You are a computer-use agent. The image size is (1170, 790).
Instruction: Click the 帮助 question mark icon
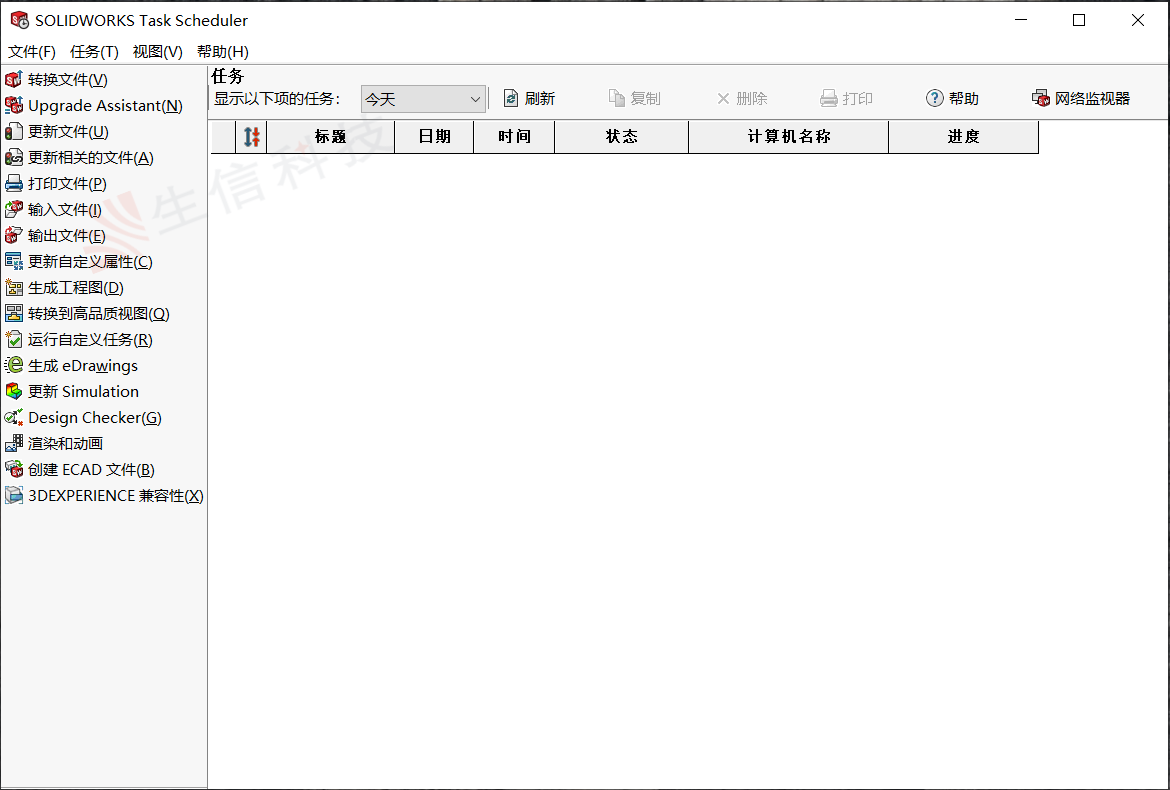pos(934,98)
